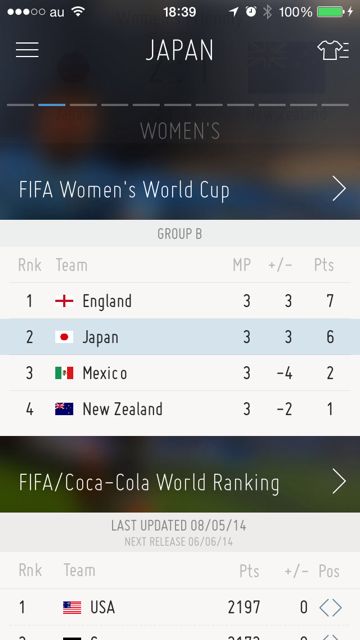Viewport: 360px width, 640px height.
Task: Expand FIFA Women's World Cup chevron
Action: click(x=339, y=189)
